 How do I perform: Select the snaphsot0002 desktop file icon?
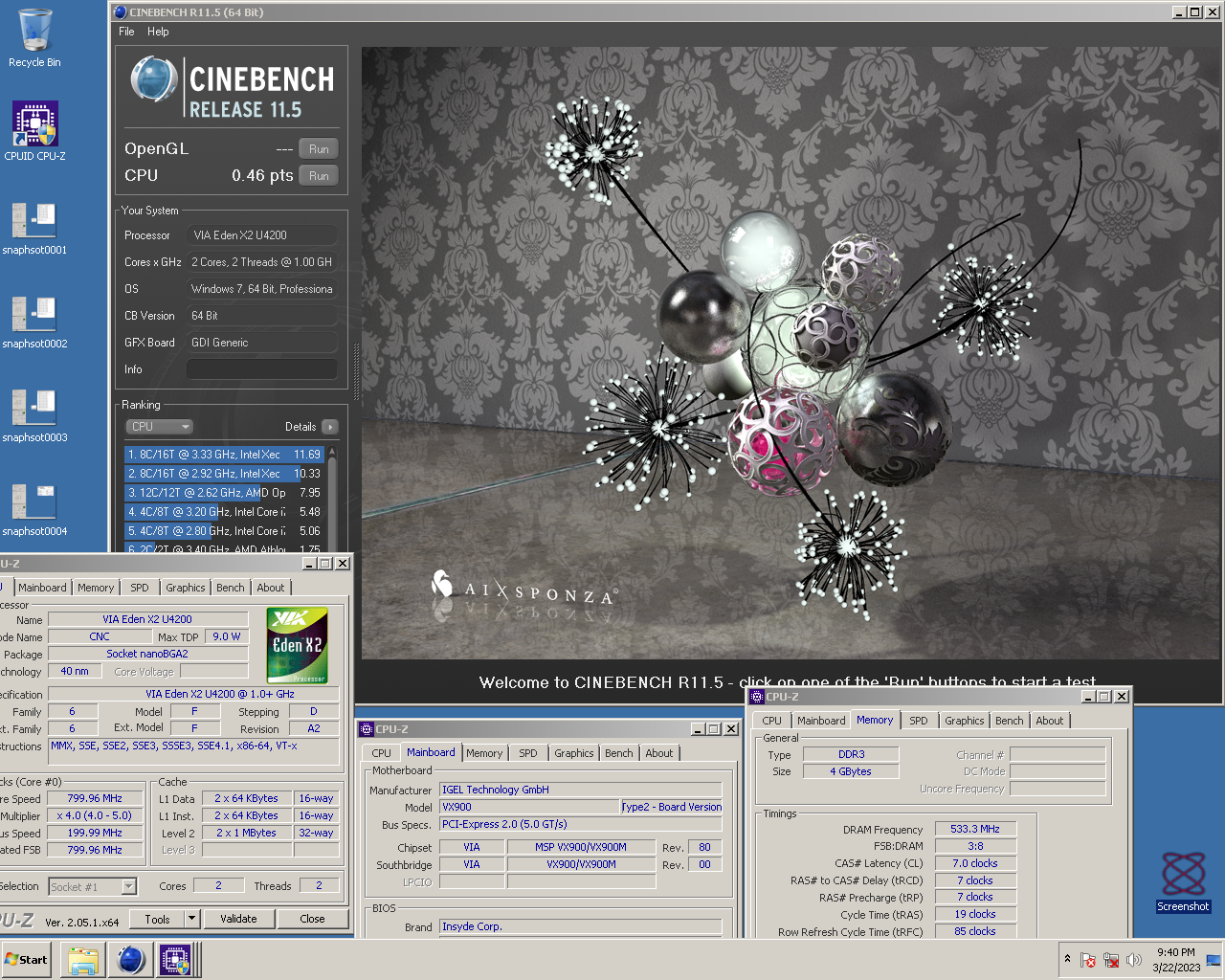click(34, 322)
